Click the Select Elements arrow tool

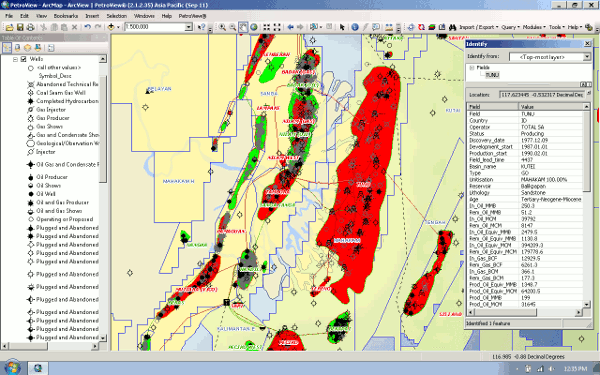[x=342, y=27]
